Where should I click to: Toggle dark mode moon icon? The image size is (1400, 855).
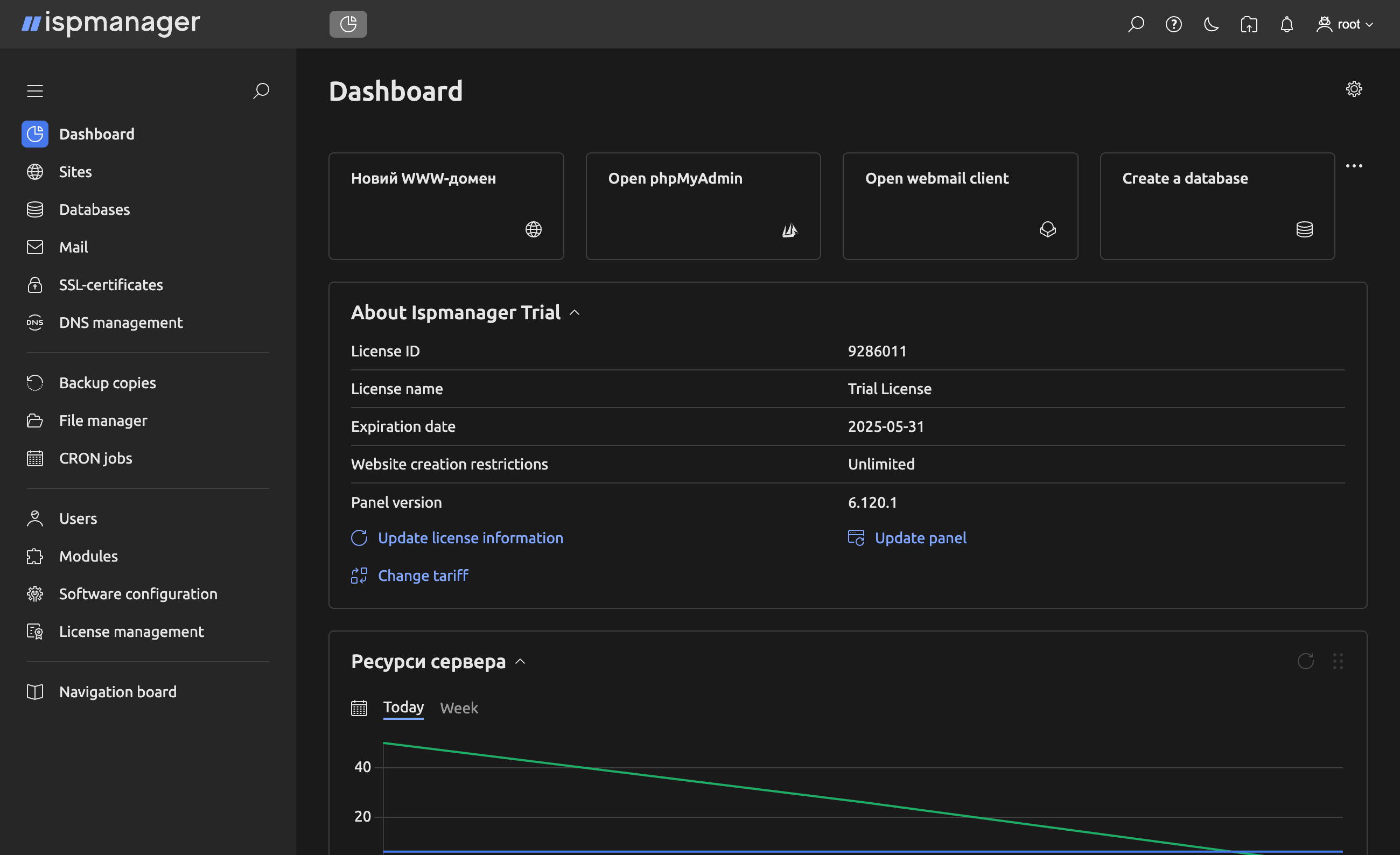(1211, 24)
